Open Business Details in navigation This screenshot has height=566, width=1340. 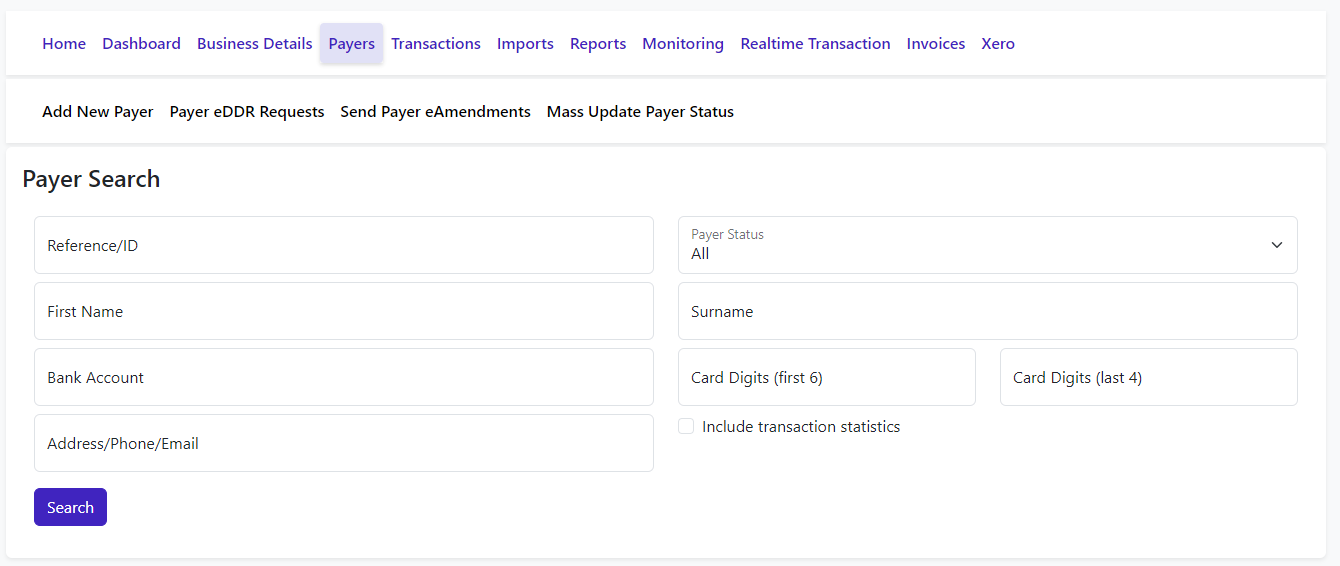pos(254,44)
